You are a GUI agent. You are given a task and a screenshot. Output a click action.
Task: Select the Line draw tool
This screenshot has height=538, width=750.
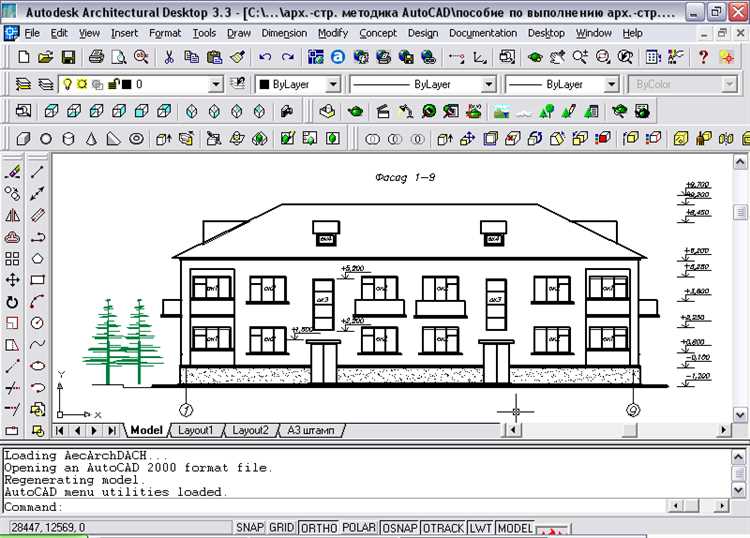37,171
